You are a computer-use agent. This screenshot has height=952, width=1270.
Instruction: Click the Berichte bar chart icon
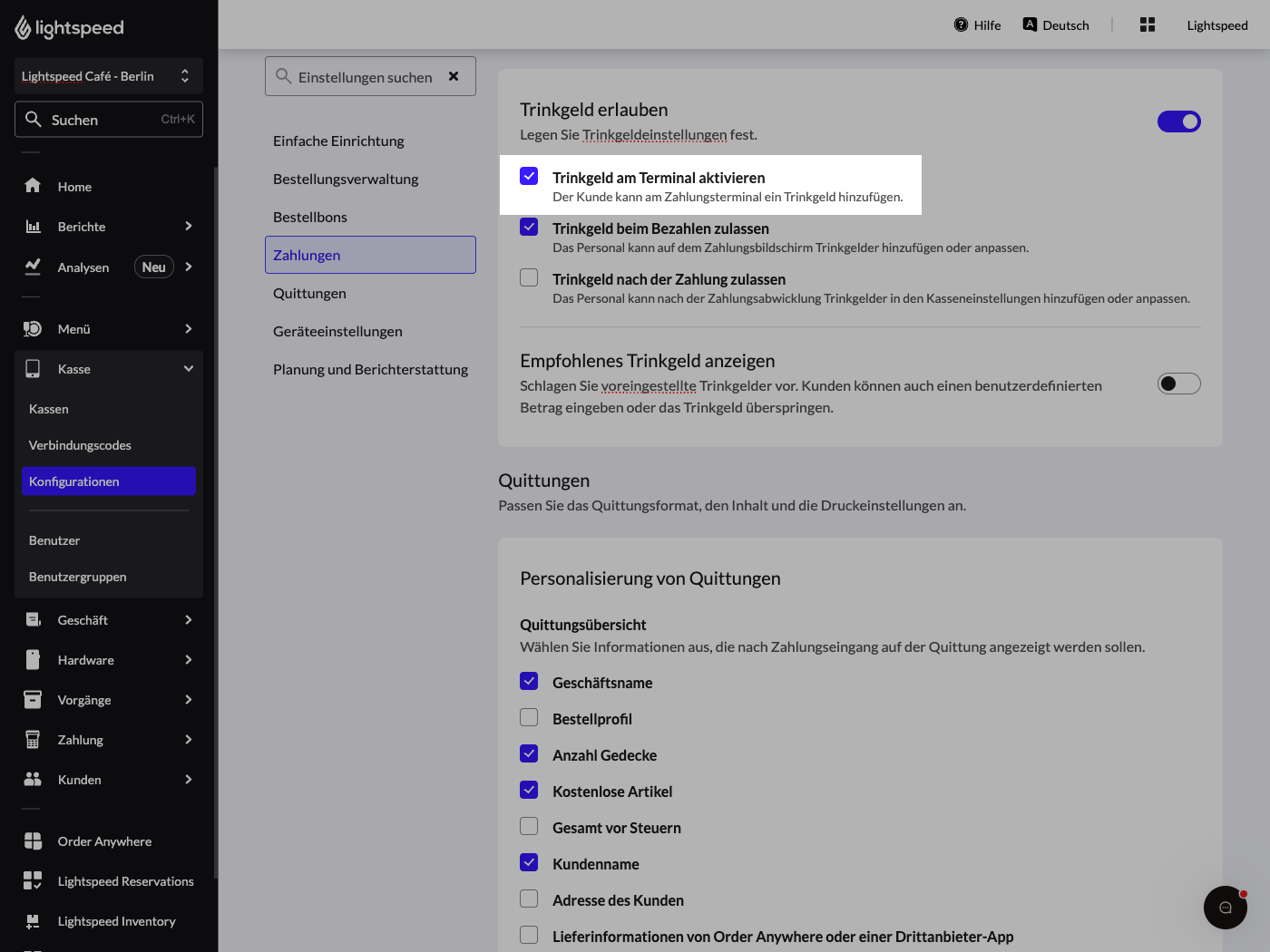33,226
